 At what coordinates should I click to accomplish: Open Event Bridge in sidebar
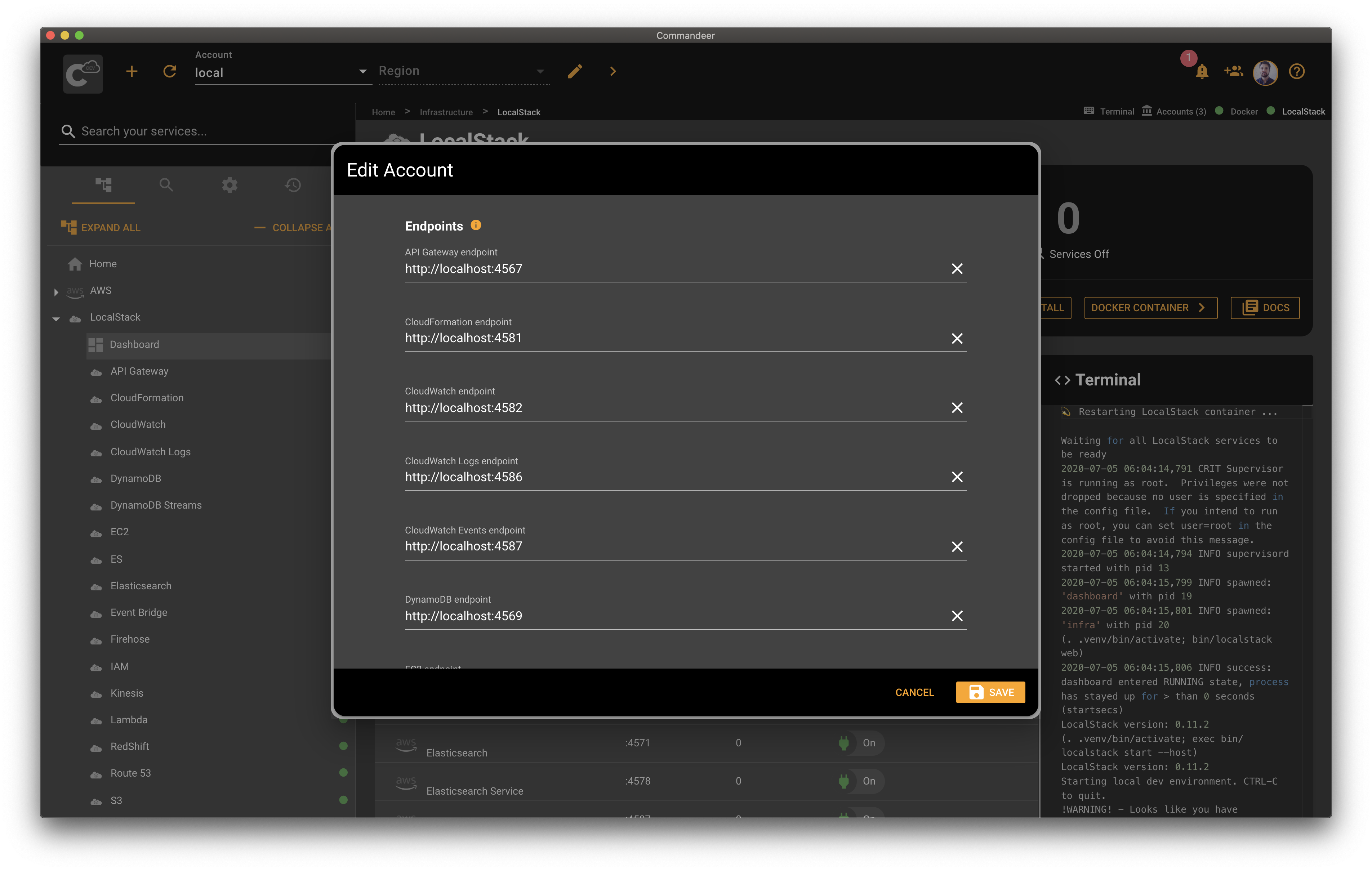[x=139, y=613]
